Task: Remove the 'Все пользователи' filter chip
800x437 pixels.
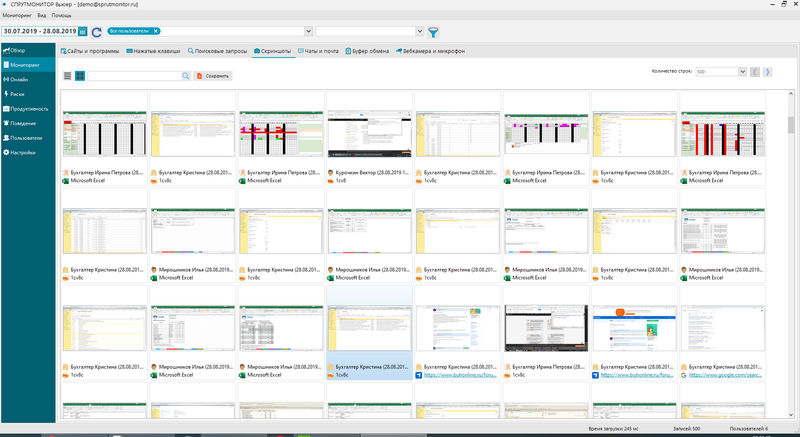Action: point(156,31)
